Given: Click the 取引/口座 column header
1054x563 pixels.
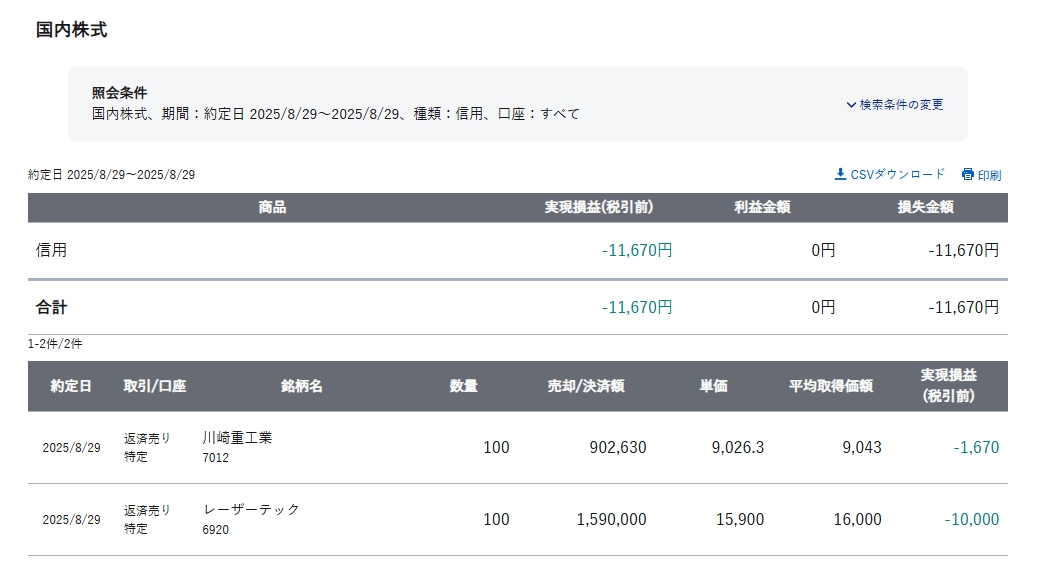Looking at the screenshot, I should click(x=155, y=386).
